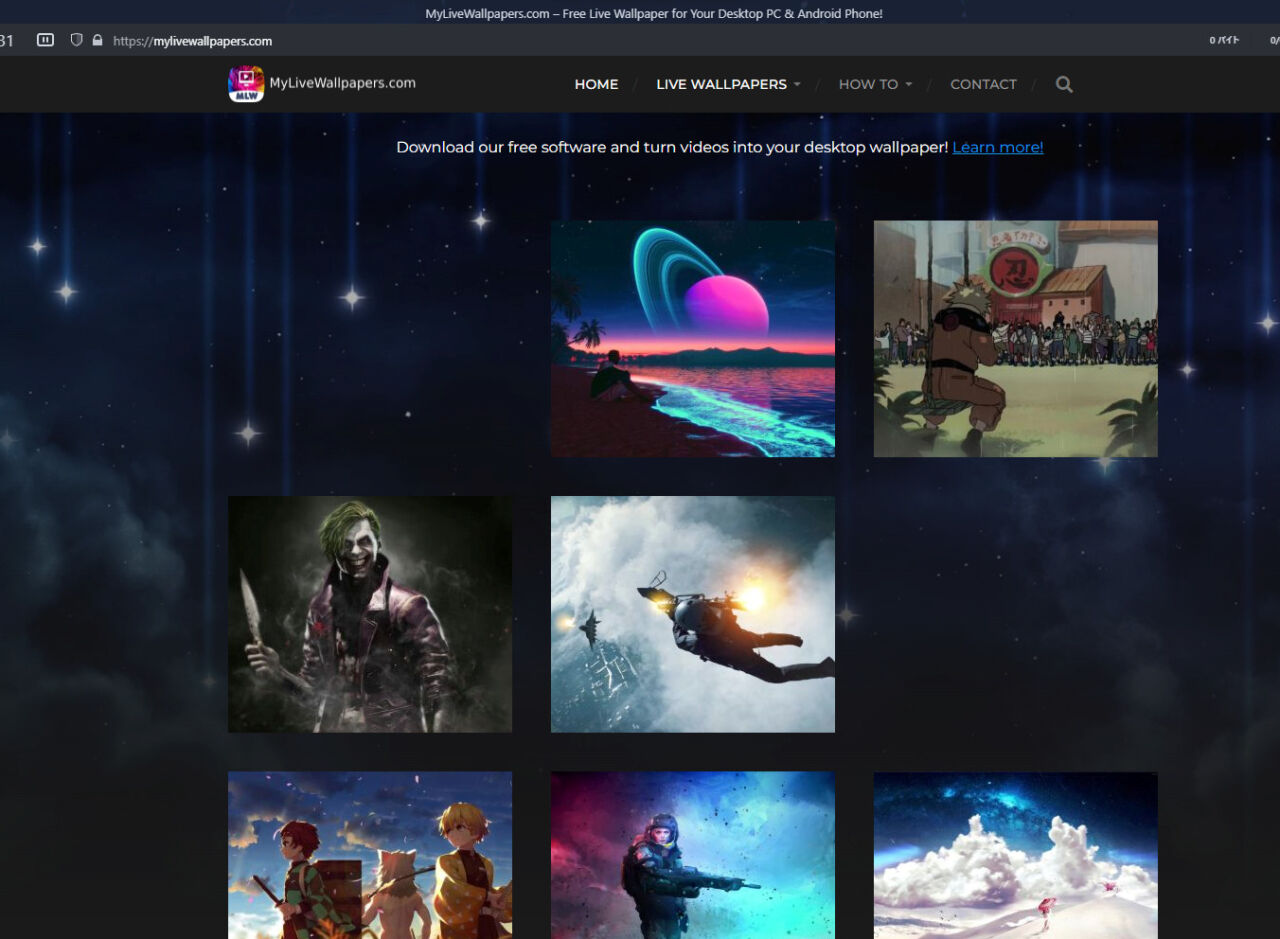
Task: Open the white clouds starry sky thumbnail
Action: tap(1016, 855)
